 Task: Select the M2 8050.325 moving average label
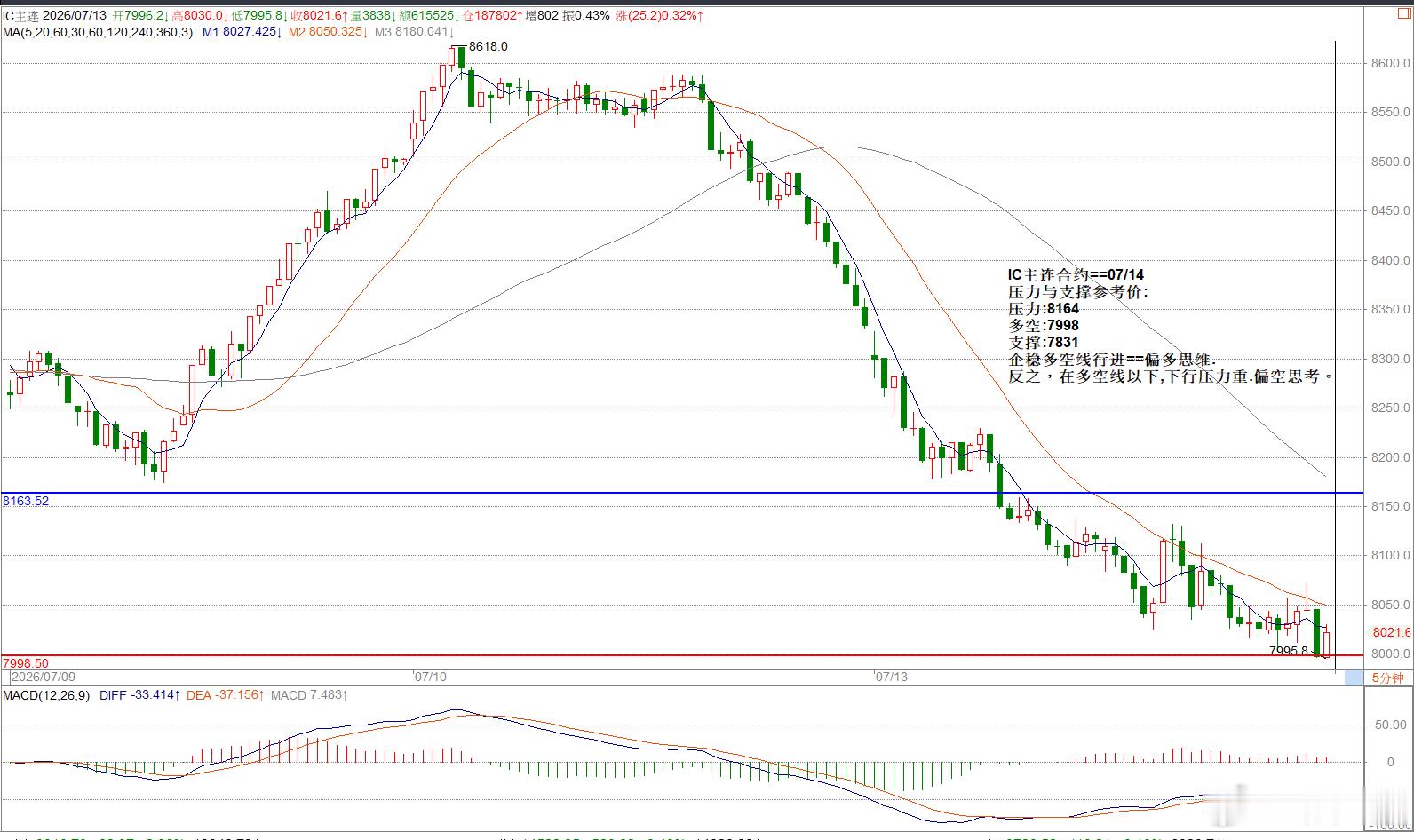(328, 32)
